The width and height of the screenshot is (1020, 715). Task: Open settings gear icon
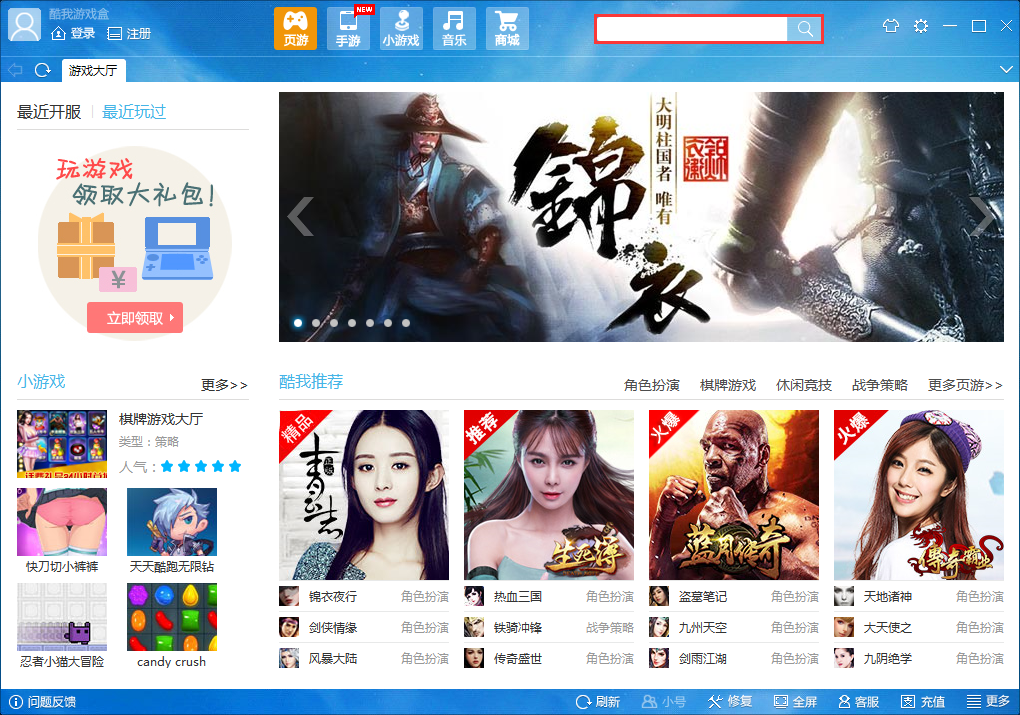(920, 26)
